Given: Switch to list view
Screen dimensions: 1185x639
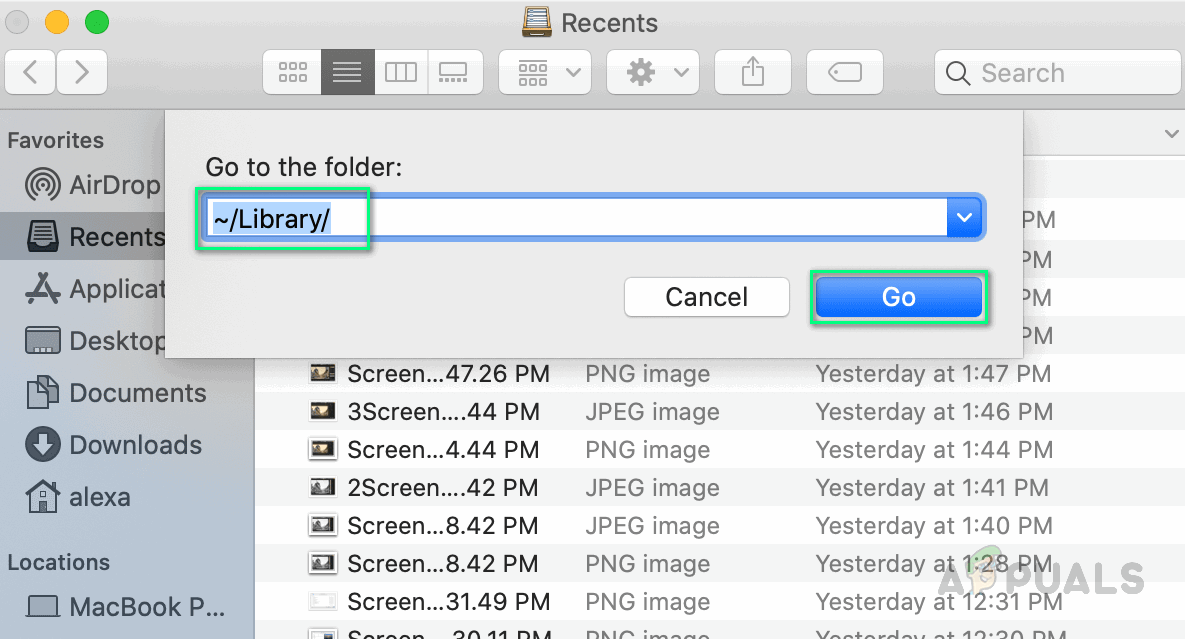Looking at the screenshot, I should 347,73.
